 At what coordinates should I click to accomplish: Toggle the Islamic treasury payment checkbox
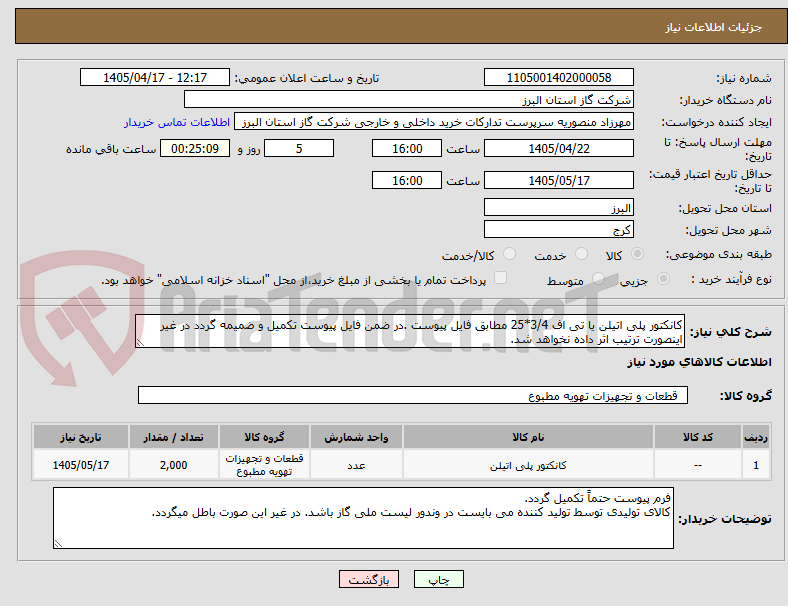(x=501, y=277)
